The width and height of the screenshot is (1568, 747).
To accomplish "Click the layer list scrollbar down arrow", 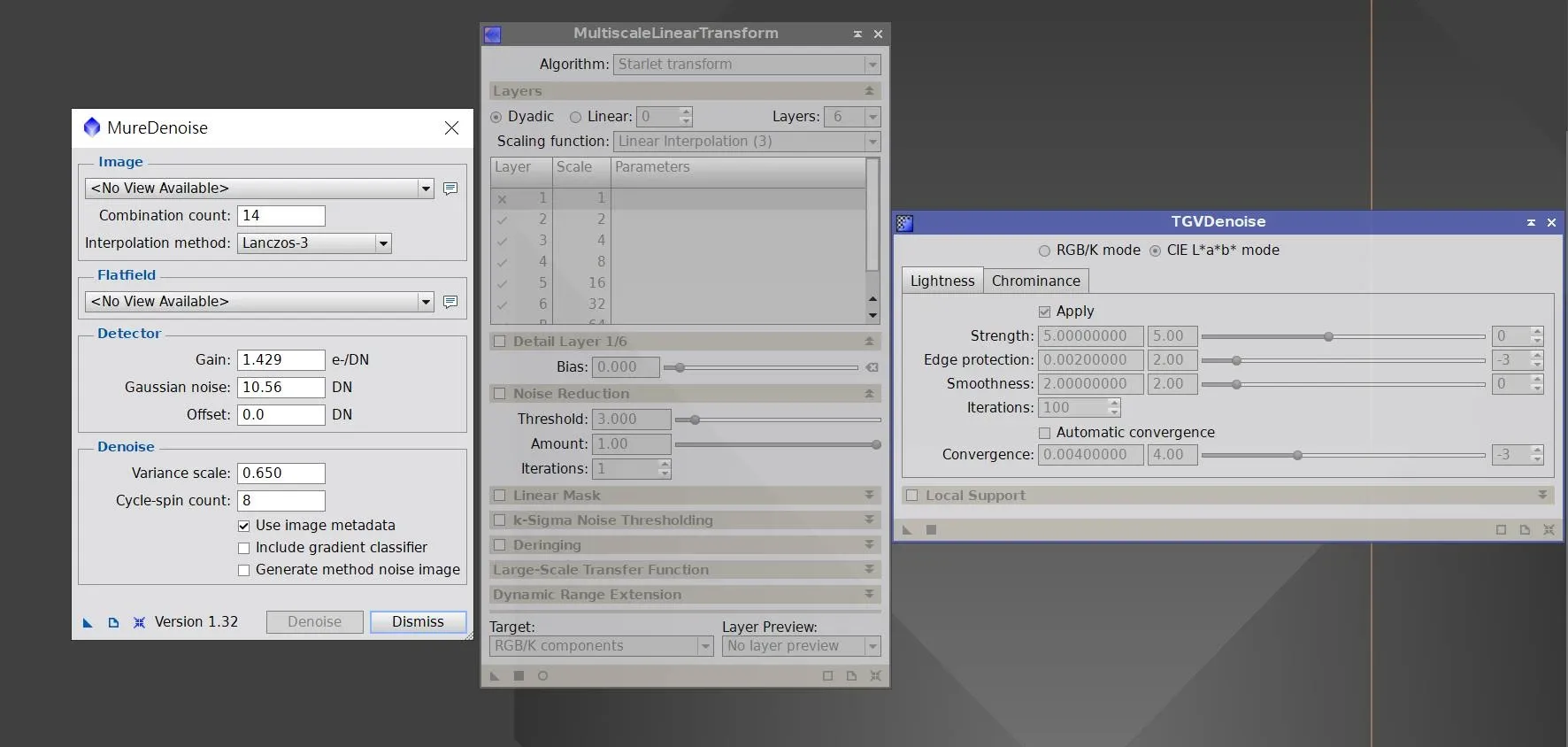I will [x=873, y=316].
